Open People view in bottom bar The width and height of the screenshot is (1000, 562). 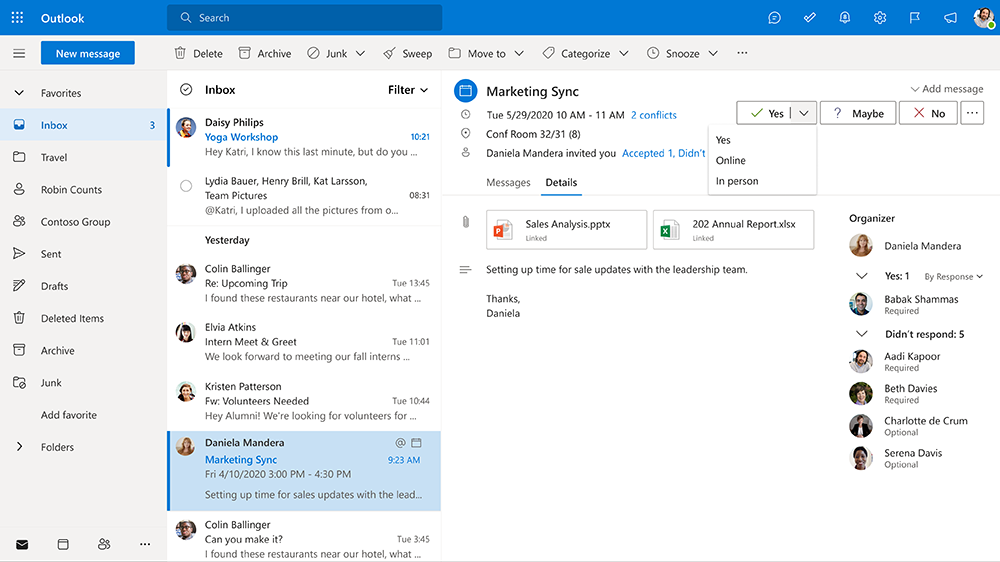(104, 544)
